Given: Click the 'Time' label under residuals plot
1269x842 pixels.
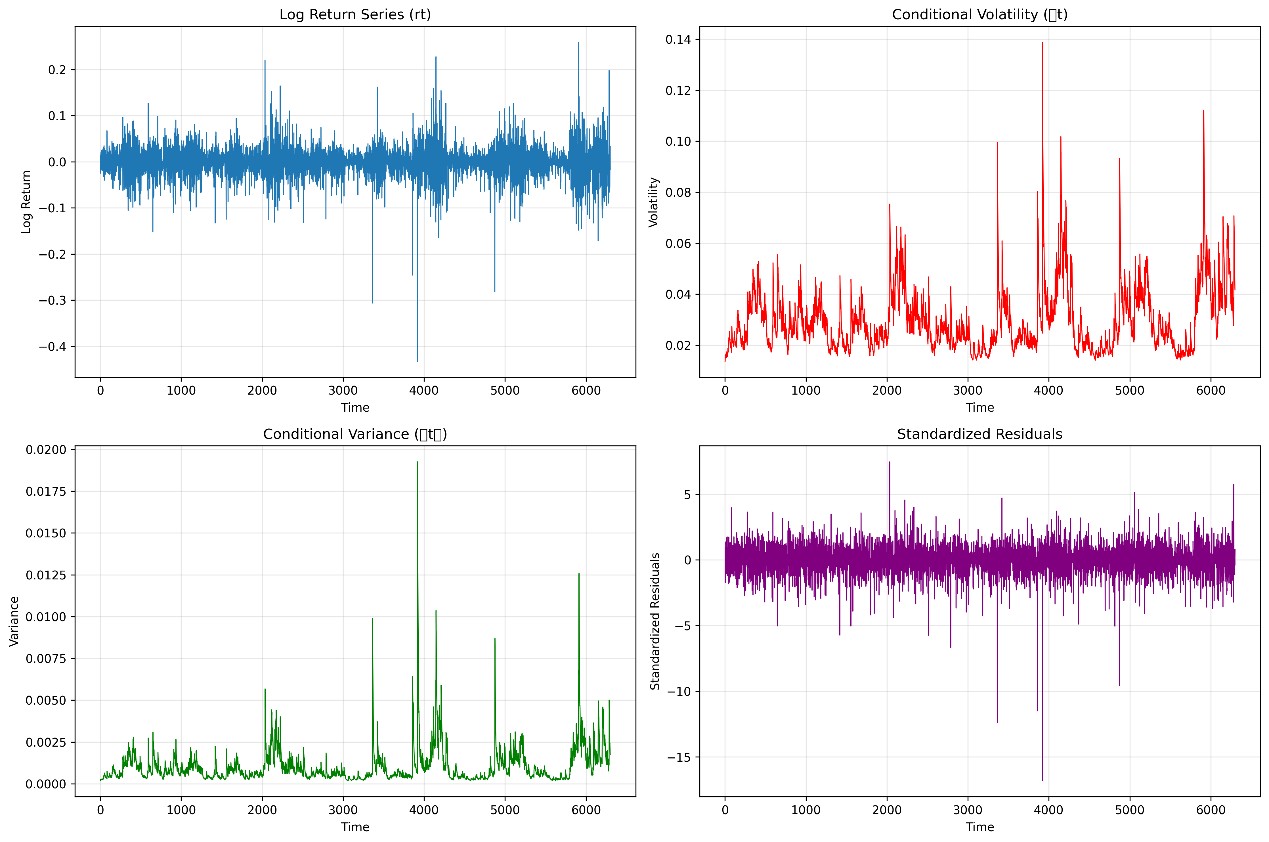Looking at the screenshot, I should [x=979, y=827].
